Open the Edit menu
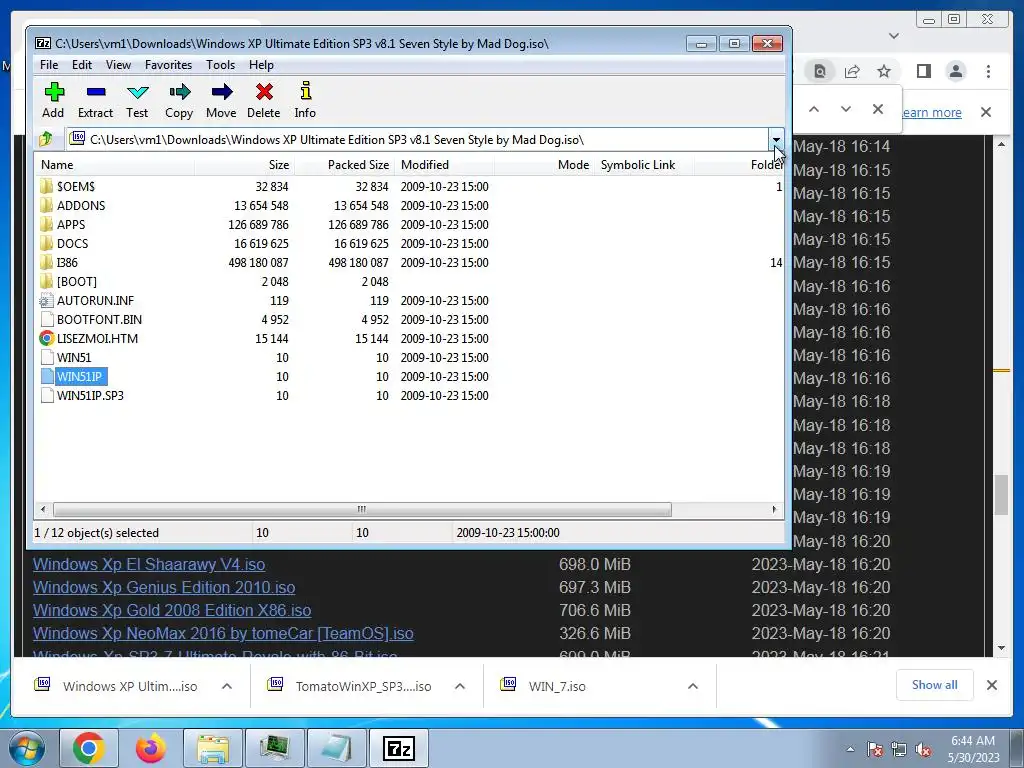Viewport: 1024px width, 768px height. pyautogui.click(x=82, y=65)
